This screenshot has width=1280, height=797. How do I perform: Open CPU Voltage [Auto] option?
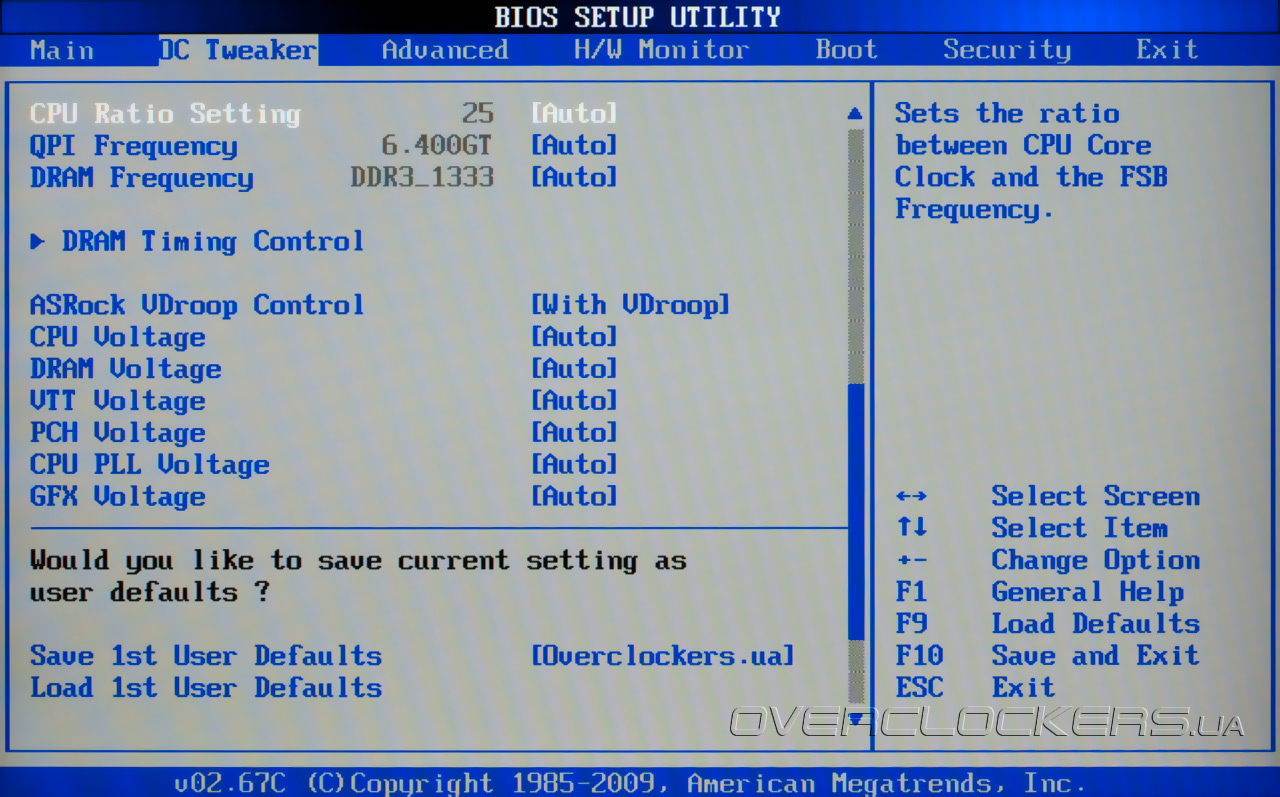(574, 337)
